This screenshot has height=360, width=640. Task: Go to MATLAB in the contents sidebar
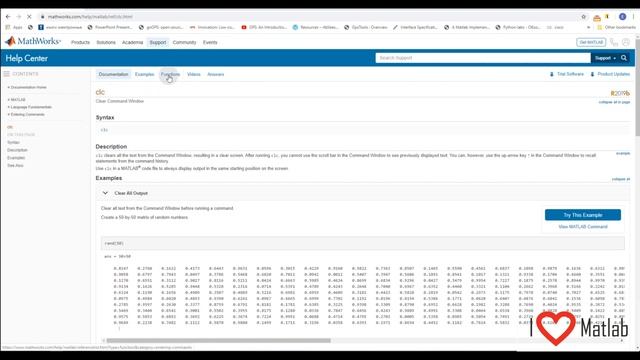17,100
